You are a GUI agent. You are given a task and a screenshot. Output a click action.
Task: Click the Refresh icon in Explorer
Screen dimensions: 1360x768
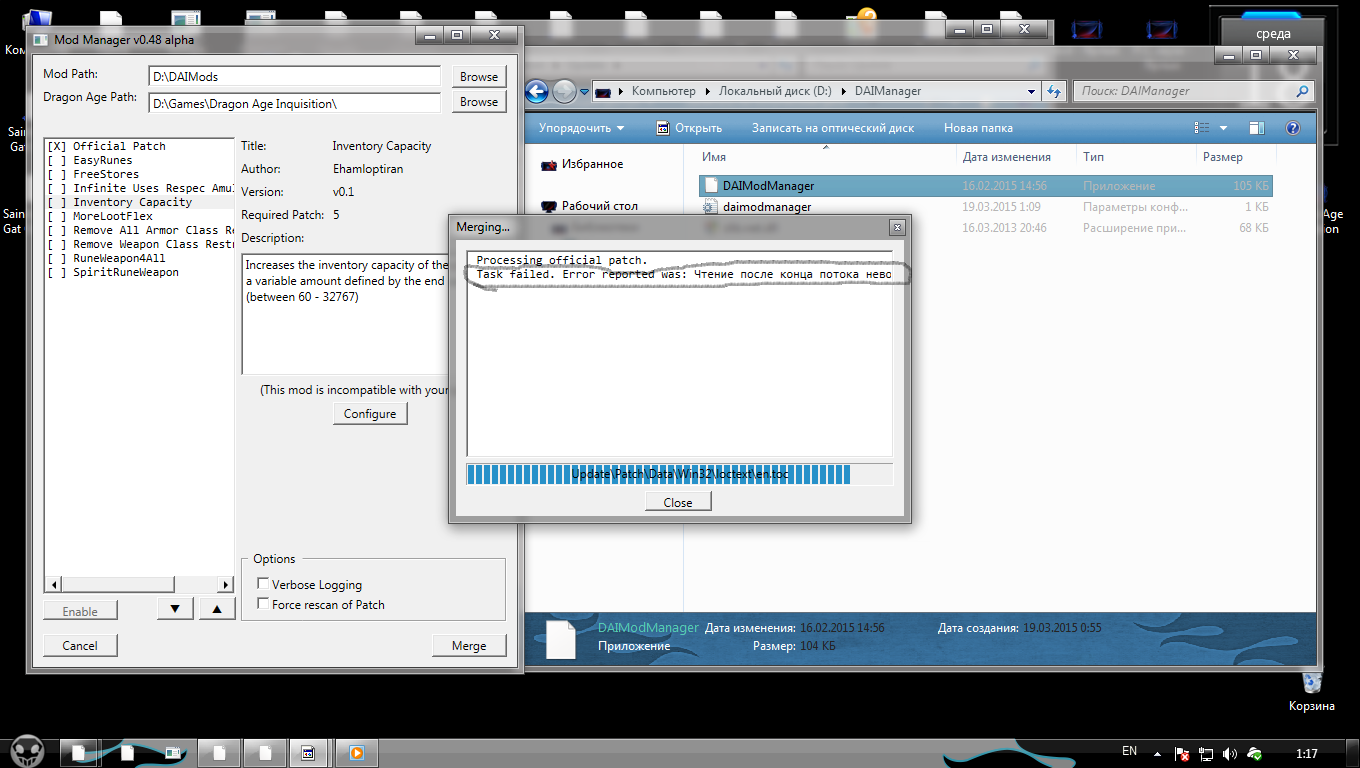click(x=1053, y=91)
